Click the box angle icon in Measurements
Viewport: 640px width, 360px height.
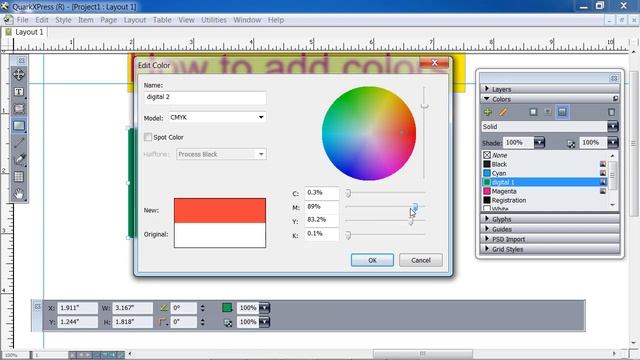pos(164,308)
